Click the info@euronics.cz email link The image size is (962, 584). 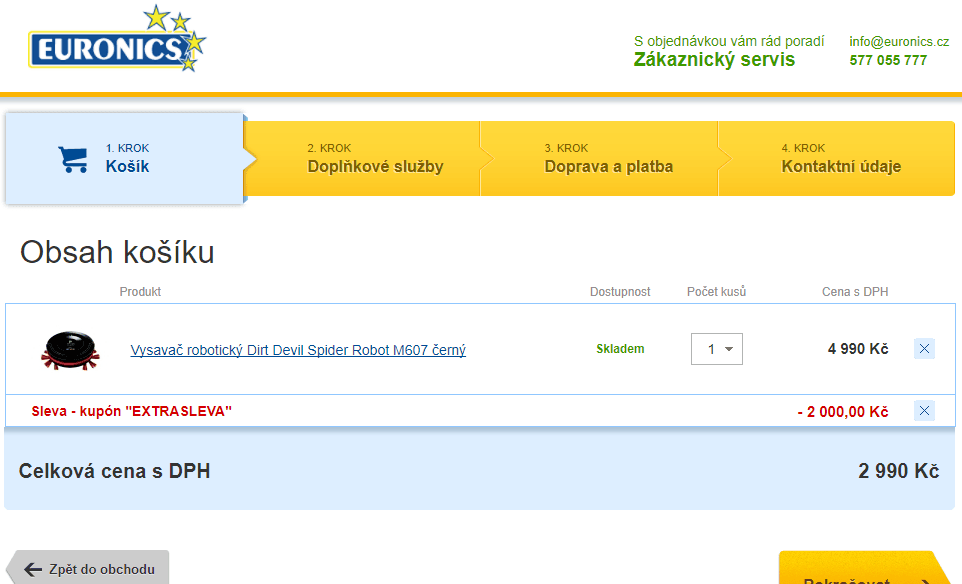coord(899,42)
